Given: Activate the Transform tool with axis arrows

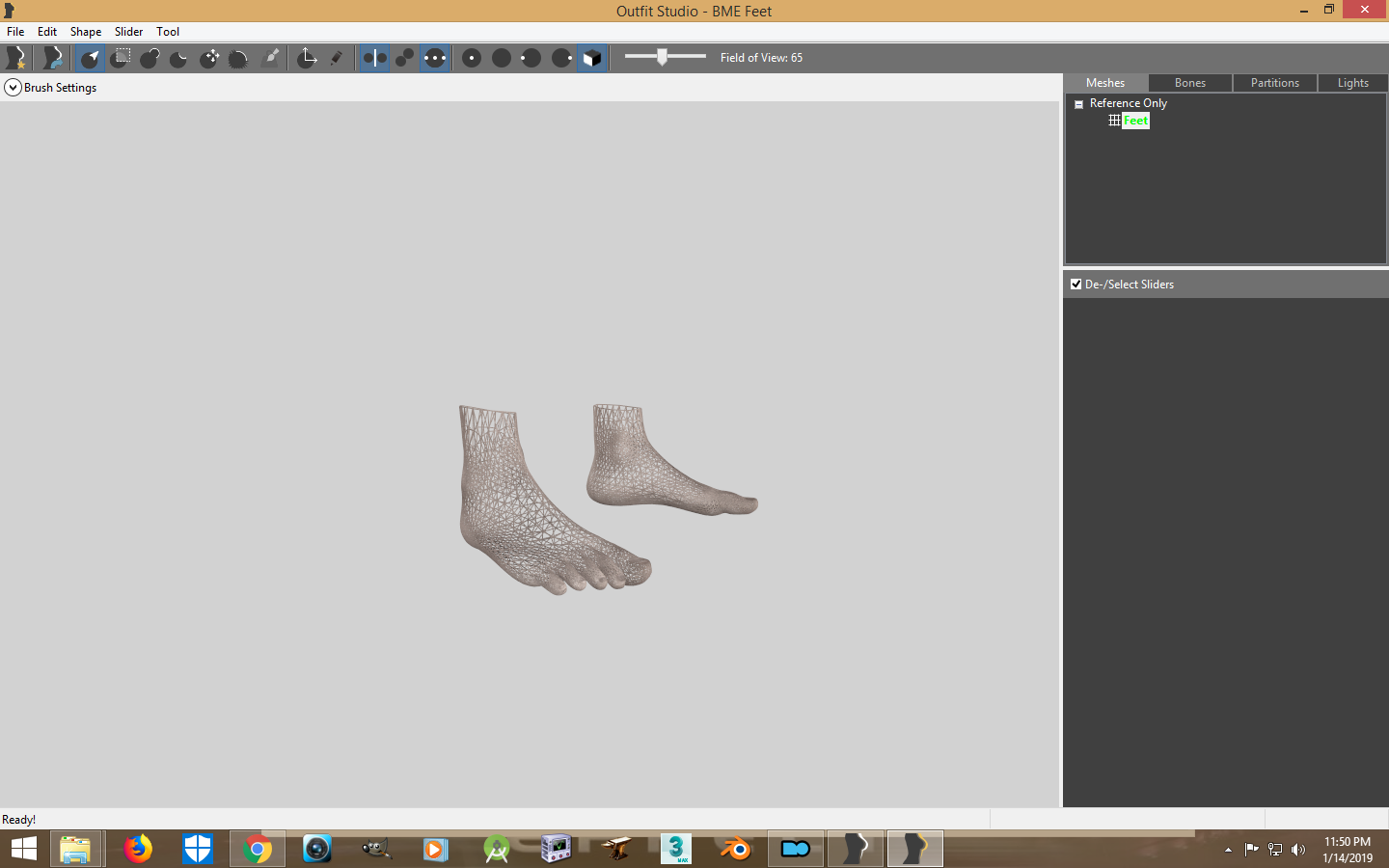Looking at the screenshot, I should pyautogui.click(x=307, y=58).
